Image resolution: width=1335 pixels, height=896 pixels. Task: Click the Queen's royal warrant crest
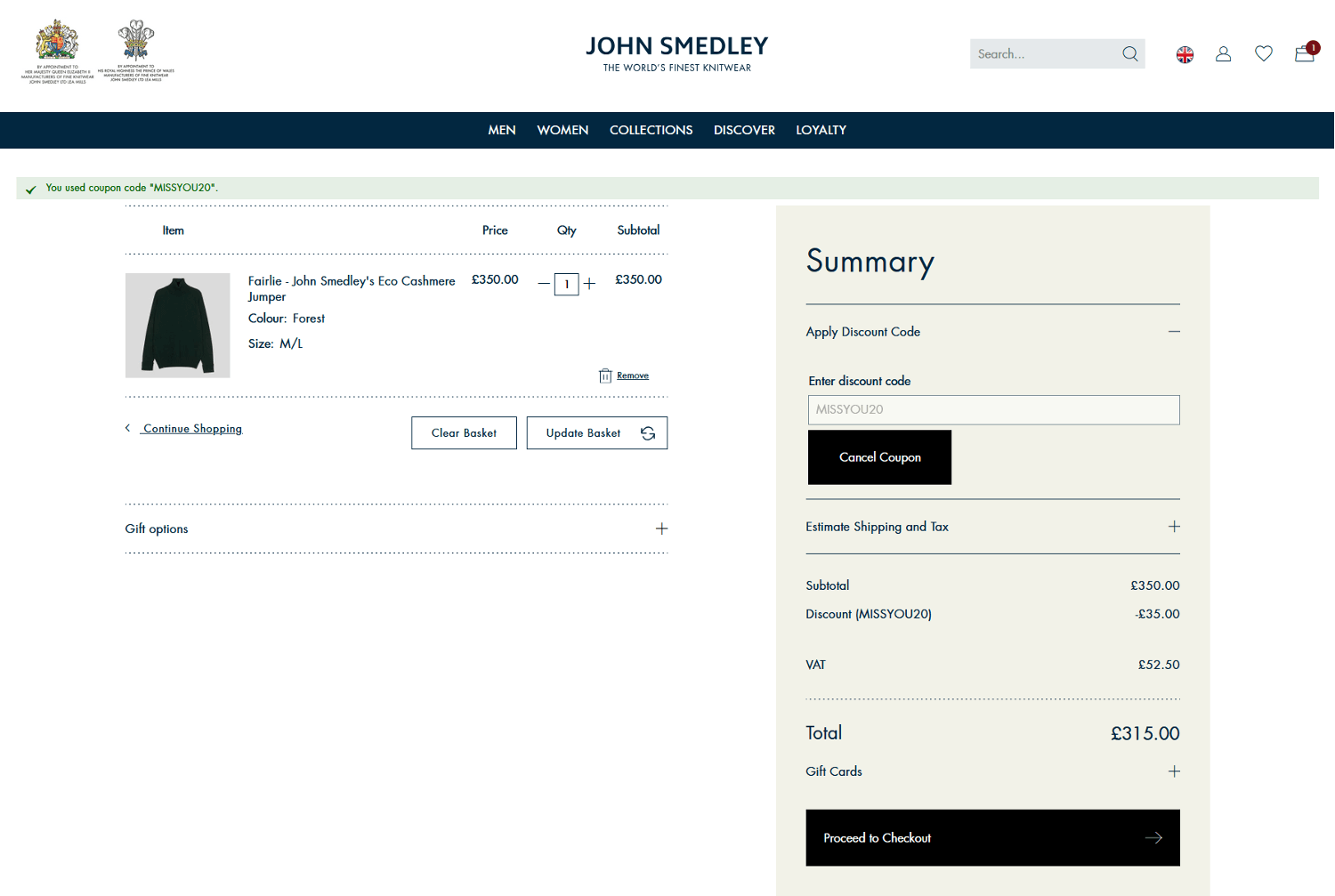pyautogui.click(x=57, y=51)
